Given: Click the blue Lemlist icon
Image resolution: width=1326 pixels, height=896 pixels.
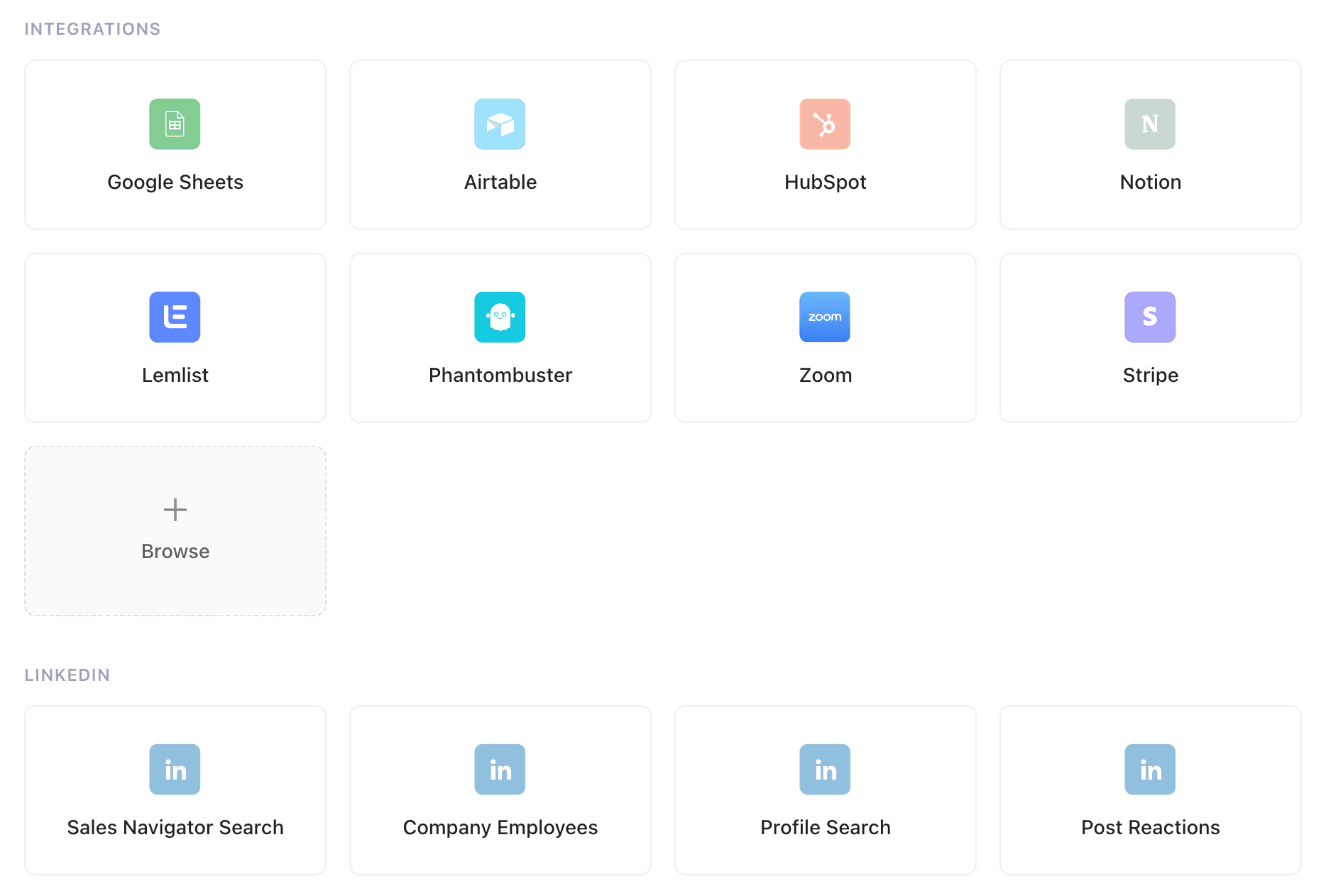Looking at the screenshot, I should 175,317.
